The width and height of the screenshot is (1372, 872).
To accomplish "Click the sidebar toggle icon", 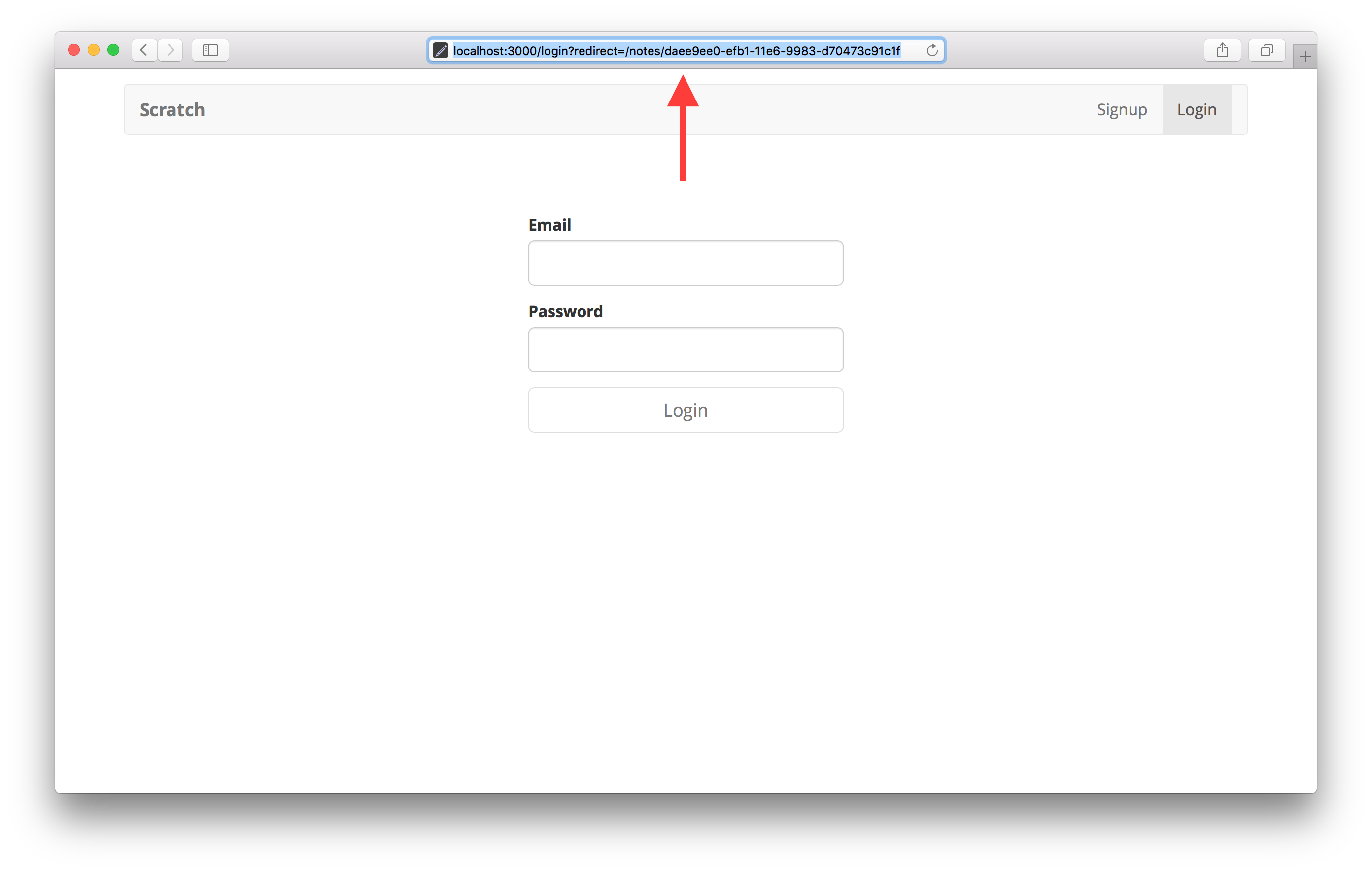I will coord(210,50).
